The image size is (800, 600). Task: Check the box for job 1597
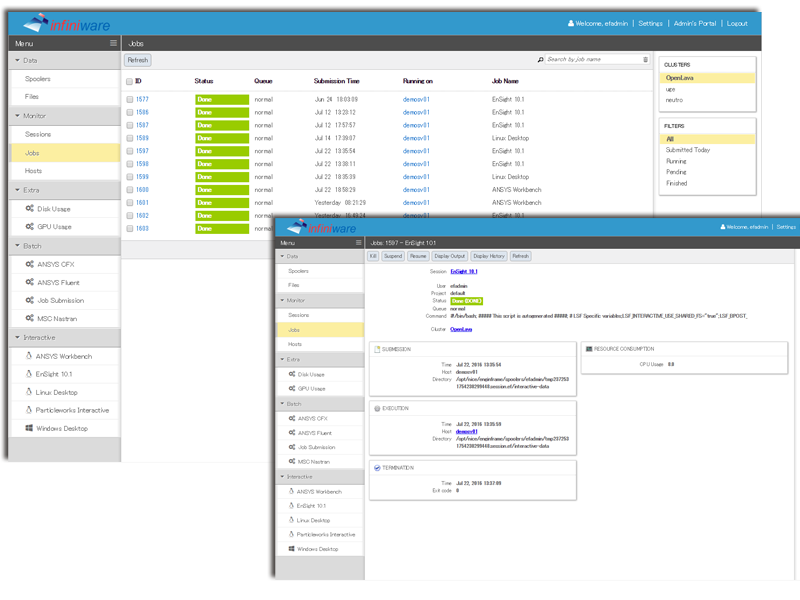point(130,151)
